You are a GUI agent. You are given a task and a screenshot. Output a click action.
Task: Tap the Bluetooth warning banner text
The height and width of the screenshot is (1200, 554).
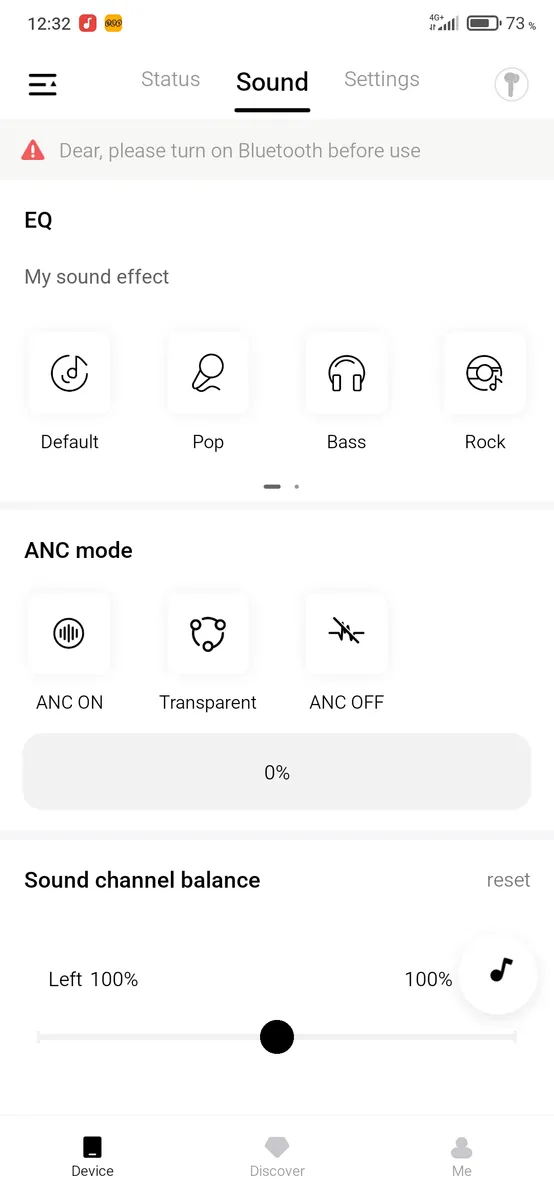point(240,151)
